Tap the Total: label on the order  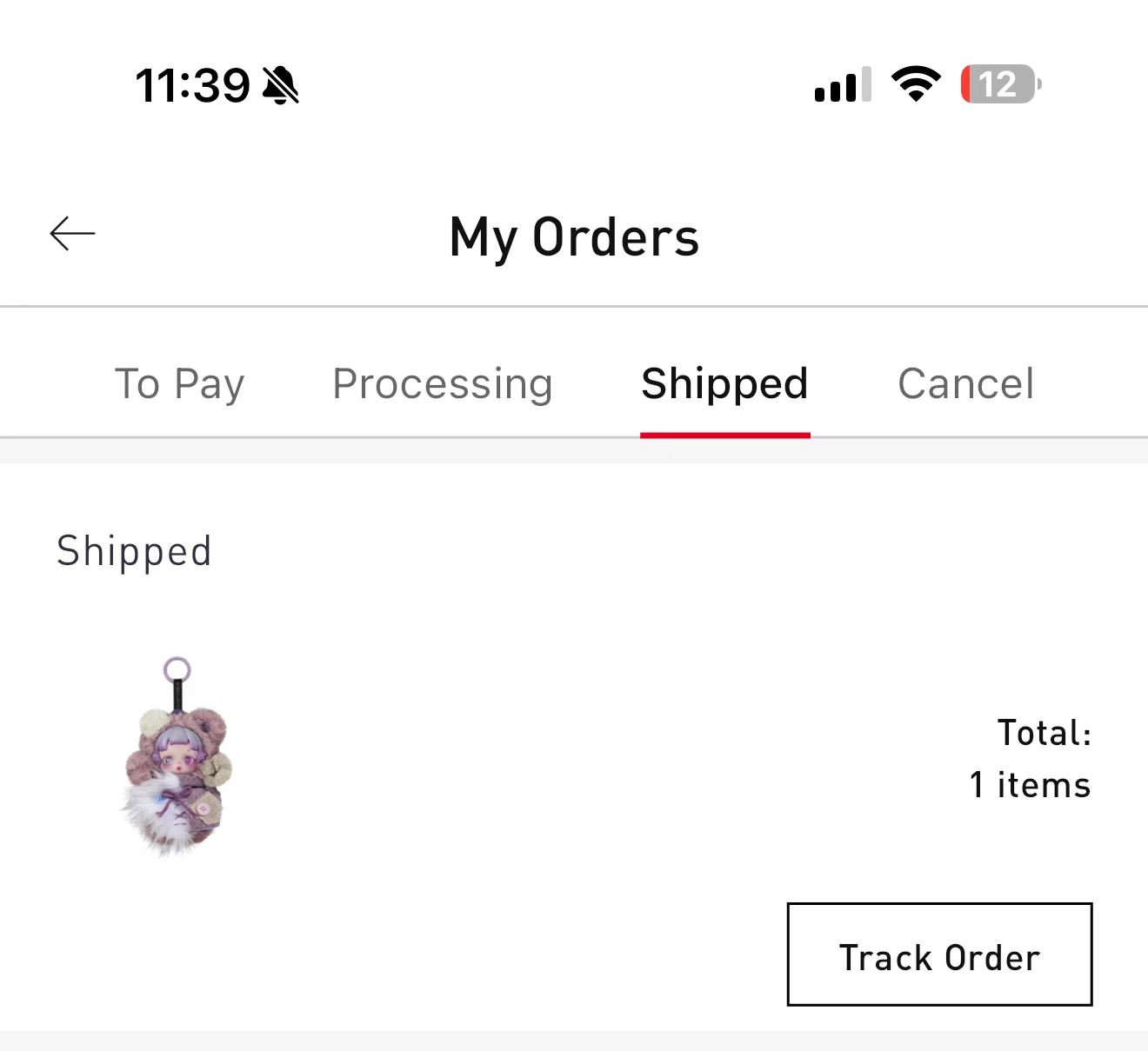(x=1044, y=733)
